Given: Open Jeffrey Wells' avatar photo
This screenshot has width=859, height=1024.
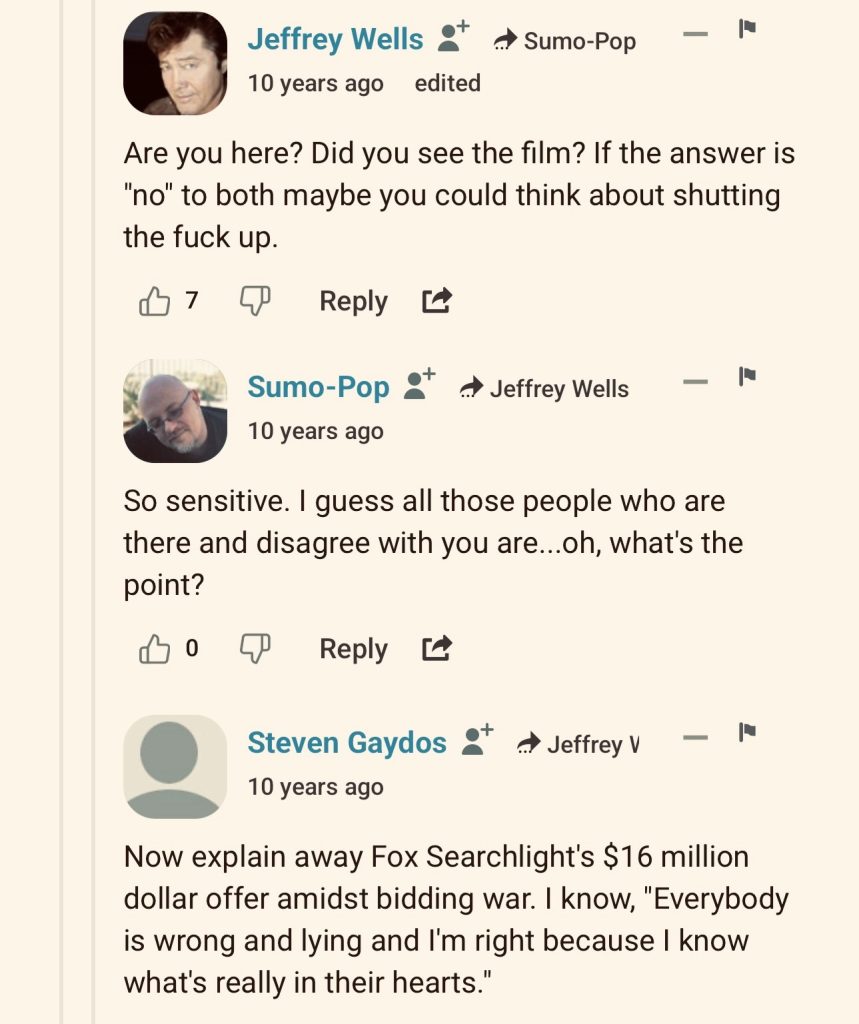Looking at the screenshot, I should (175, 63).
